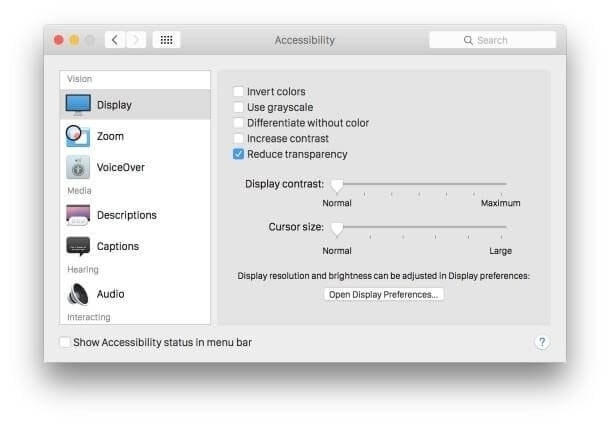This screenshot has height=425, width=610.
Task: Focus the Search field
Action: (x=493, y=40)
